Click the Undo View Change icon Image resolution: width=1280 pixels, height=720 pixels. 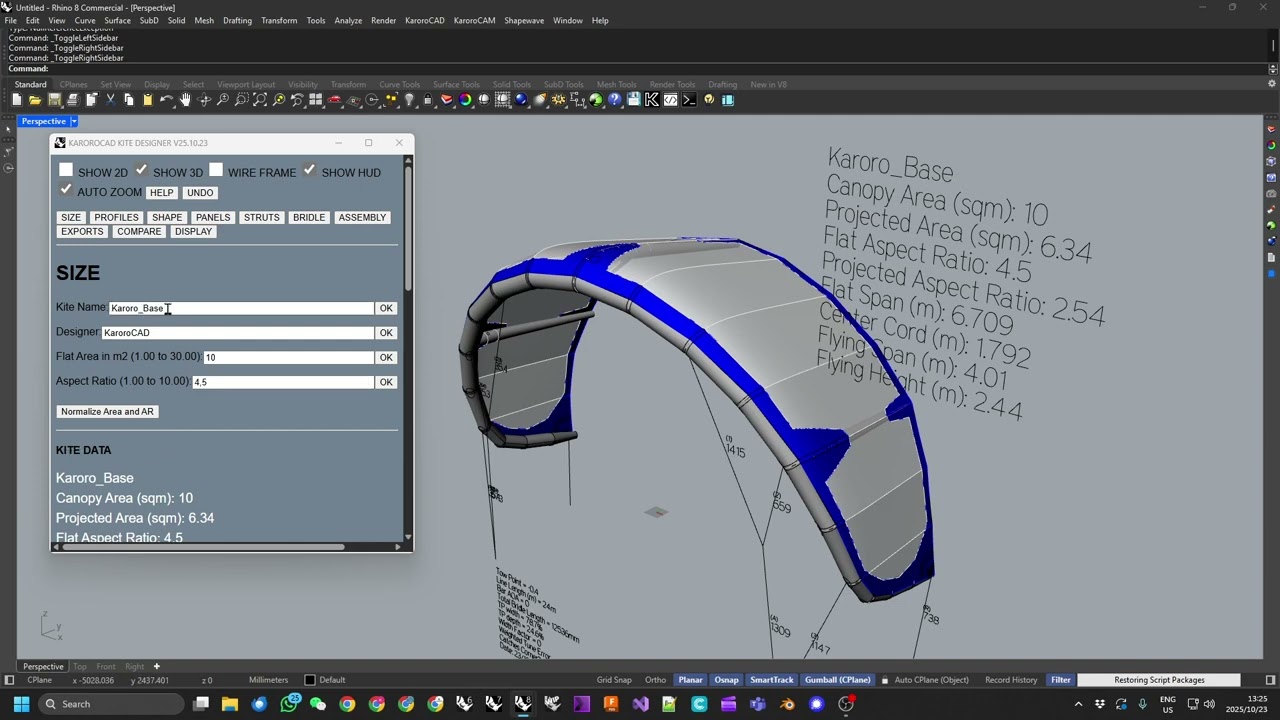coord(297,100)
